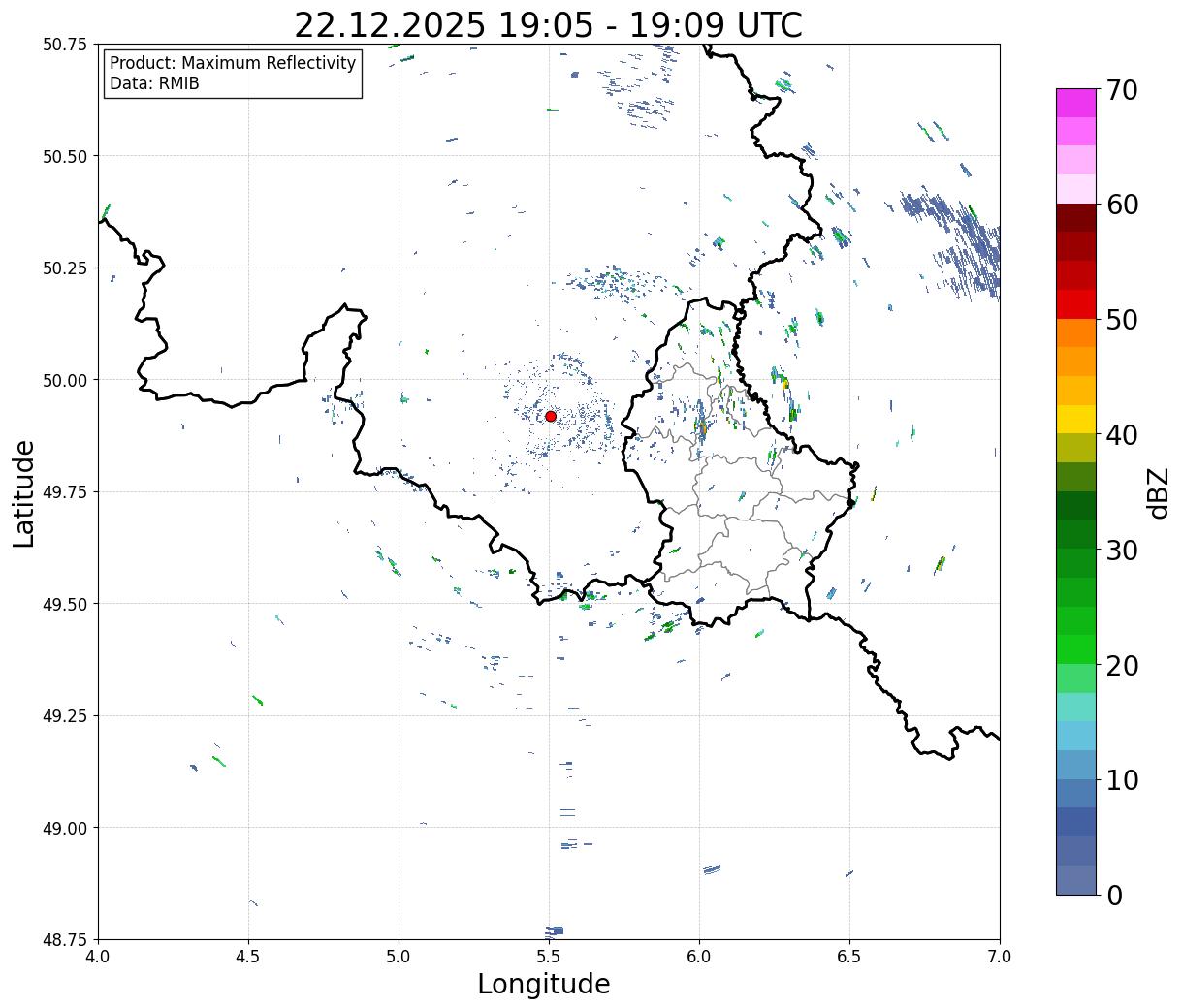The width and height of the screenshot is (1182, 1008).
Task: Click the 'Latitude' axis label
Action: 24,492
